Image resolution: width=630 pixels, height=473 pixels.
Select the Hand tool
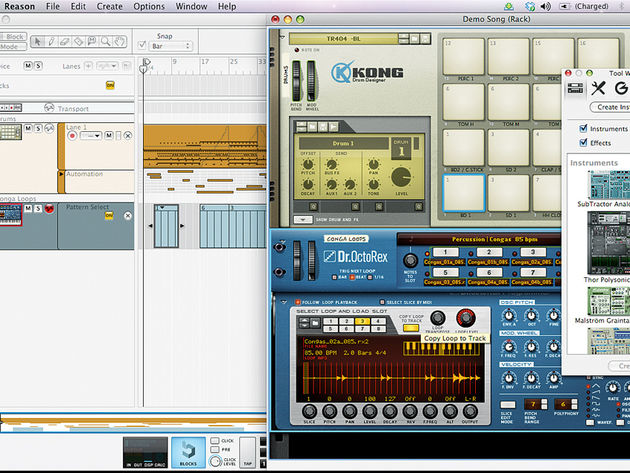pos(119,41)
